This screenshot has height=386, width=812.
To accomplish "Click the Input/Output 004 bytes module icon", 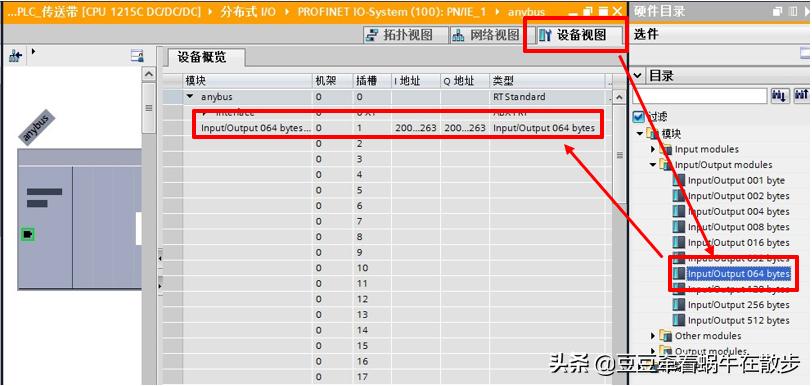I will point(679,211).
